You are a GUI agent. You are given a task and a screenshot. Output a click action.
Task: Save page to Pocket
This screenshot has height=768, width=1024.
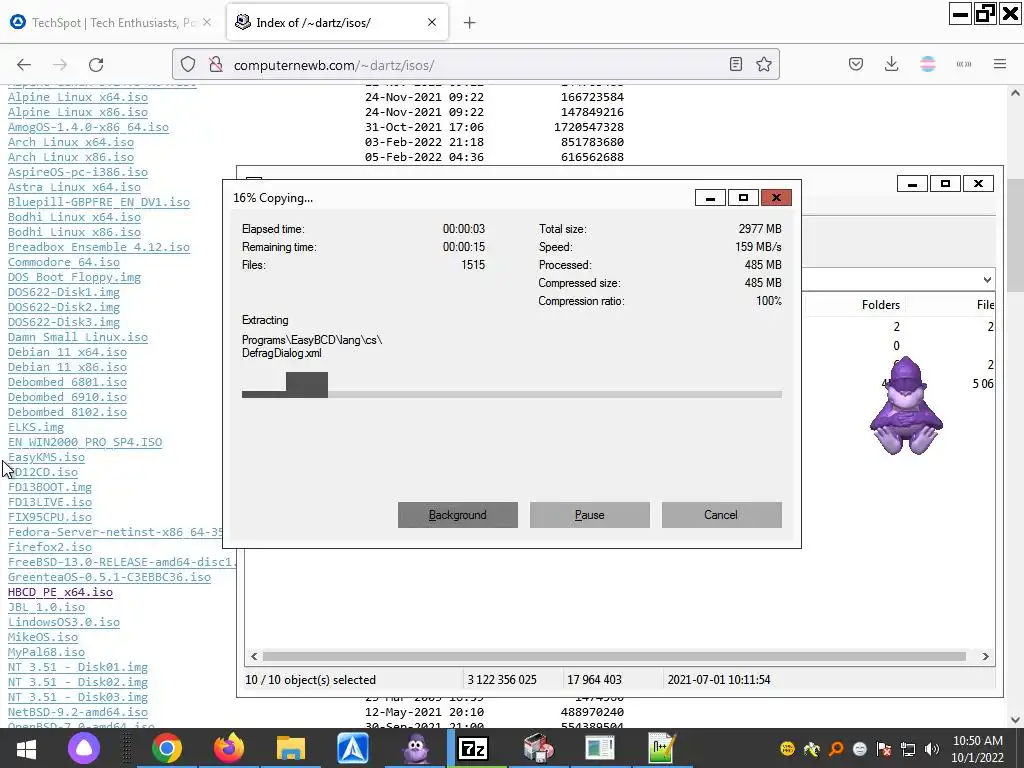pos(856,64)
